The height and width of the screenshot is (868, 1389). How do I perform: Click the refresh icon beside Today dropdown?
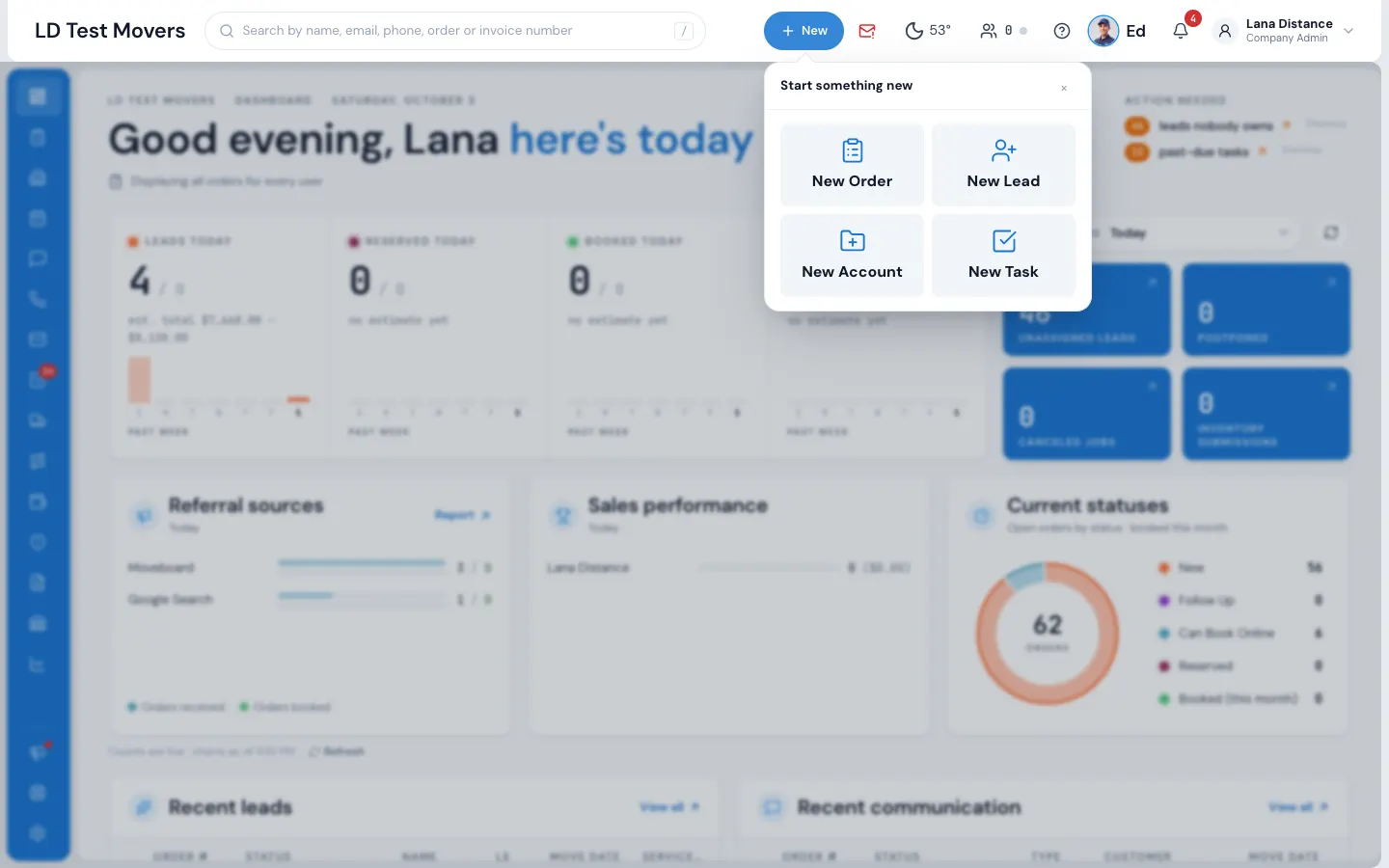pyautogui.click(x=1331, y=232)
